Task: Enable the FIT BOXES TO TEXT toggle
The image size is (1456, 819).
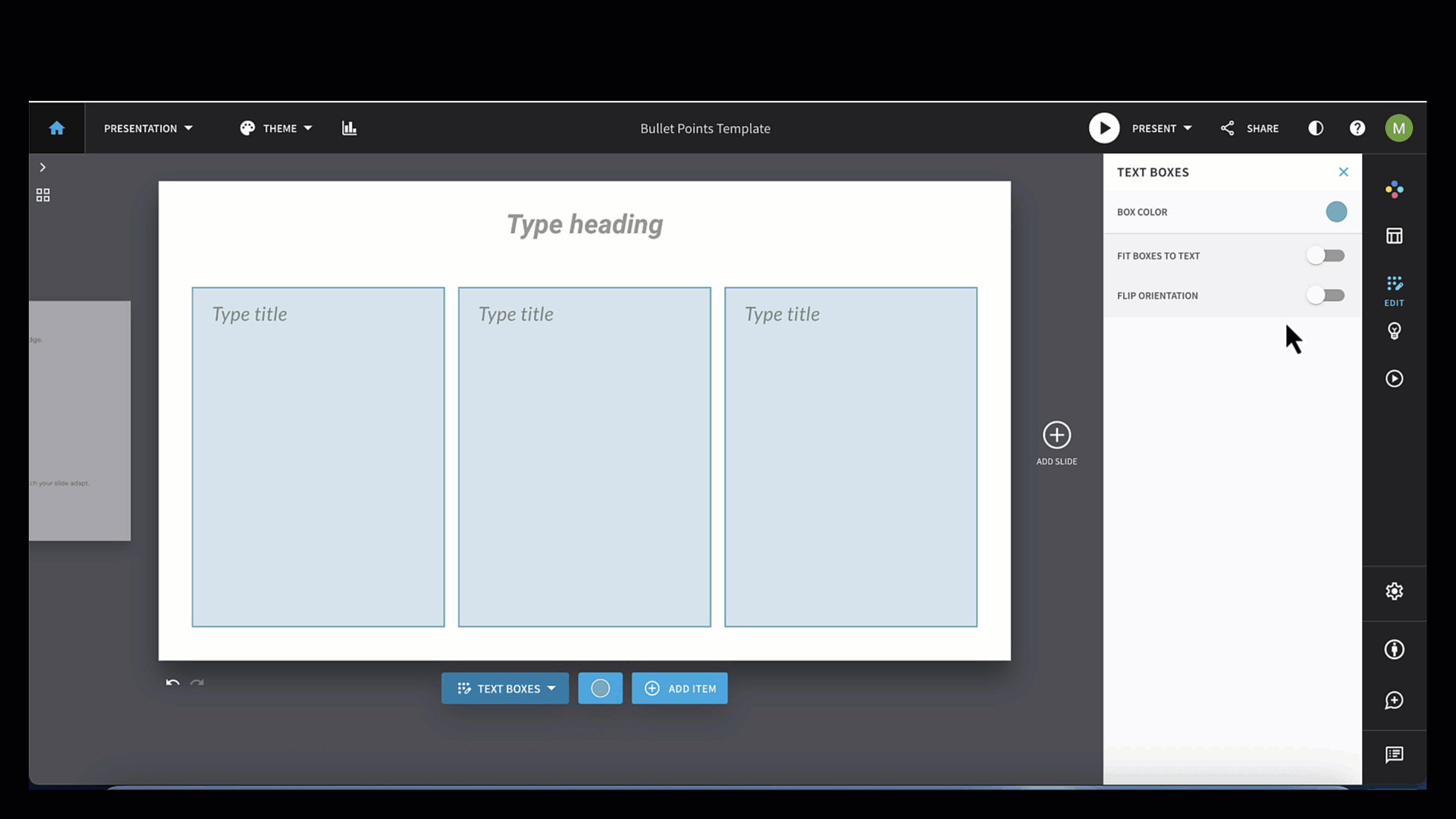Action: tap(1326, 256)
